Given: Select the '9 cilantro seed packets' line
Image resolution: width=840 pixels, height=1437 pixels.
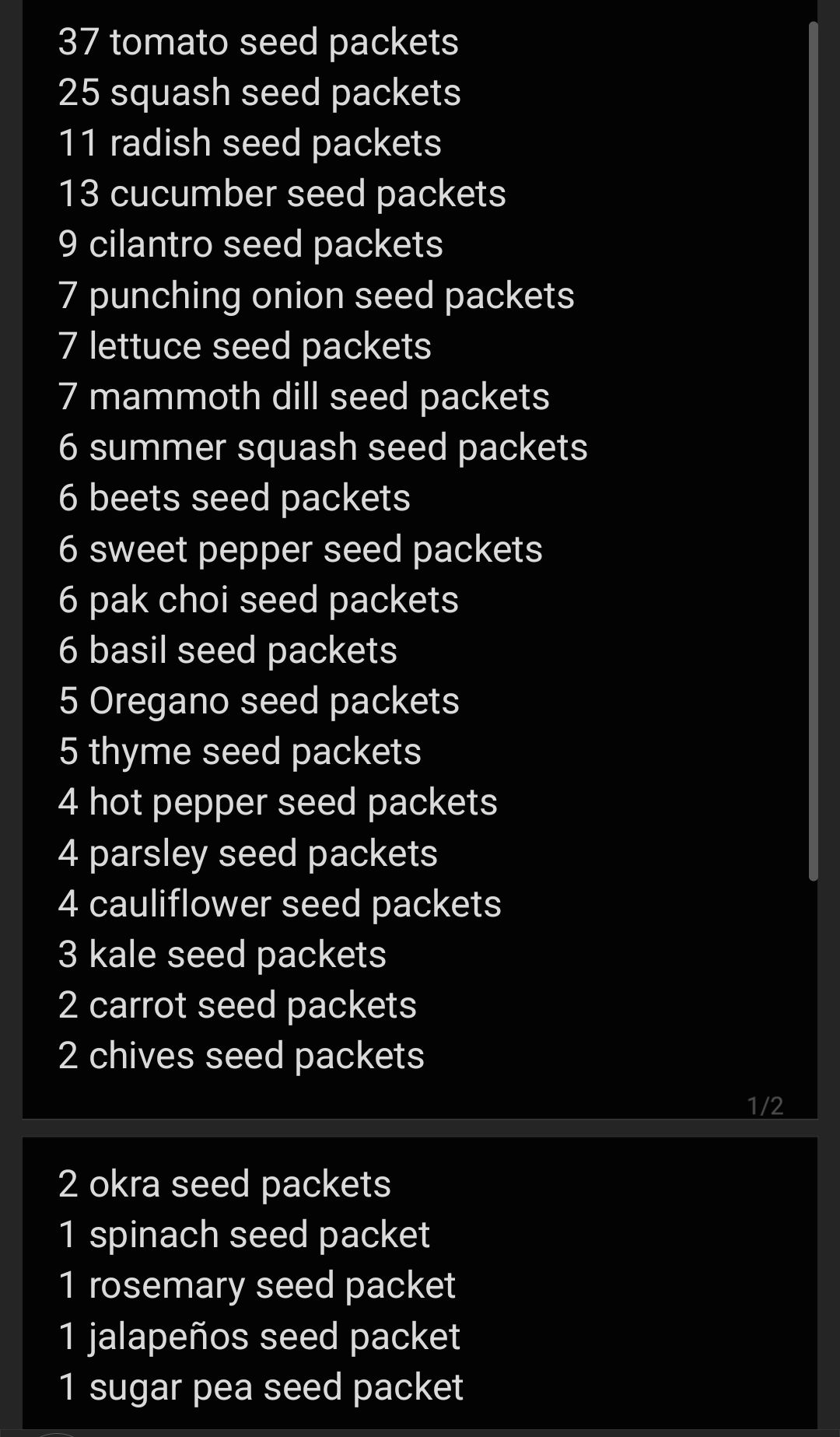Looking at the screenshot, I should click(x=250, y=244).
